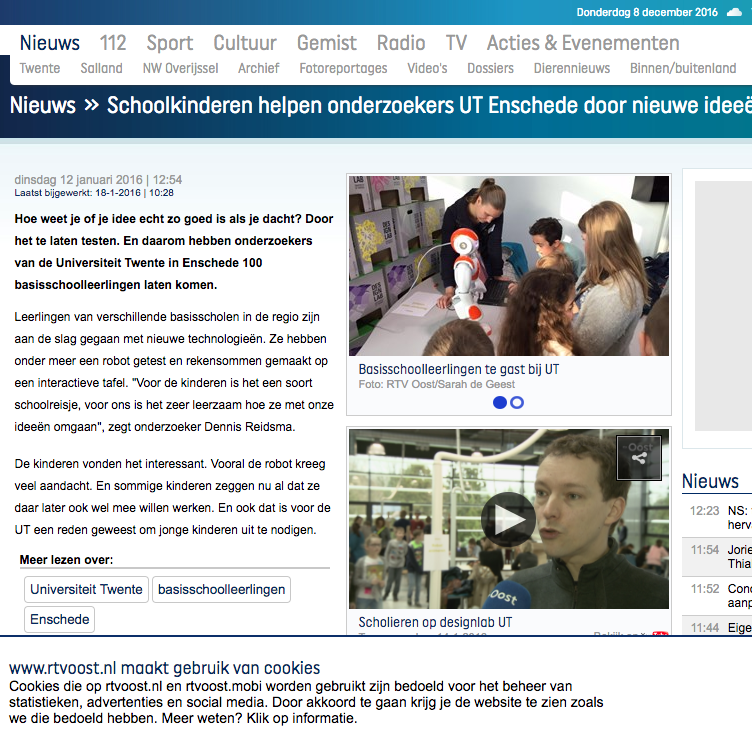Switch to the second photo carousel dot
752x733 pixels.
517,402
